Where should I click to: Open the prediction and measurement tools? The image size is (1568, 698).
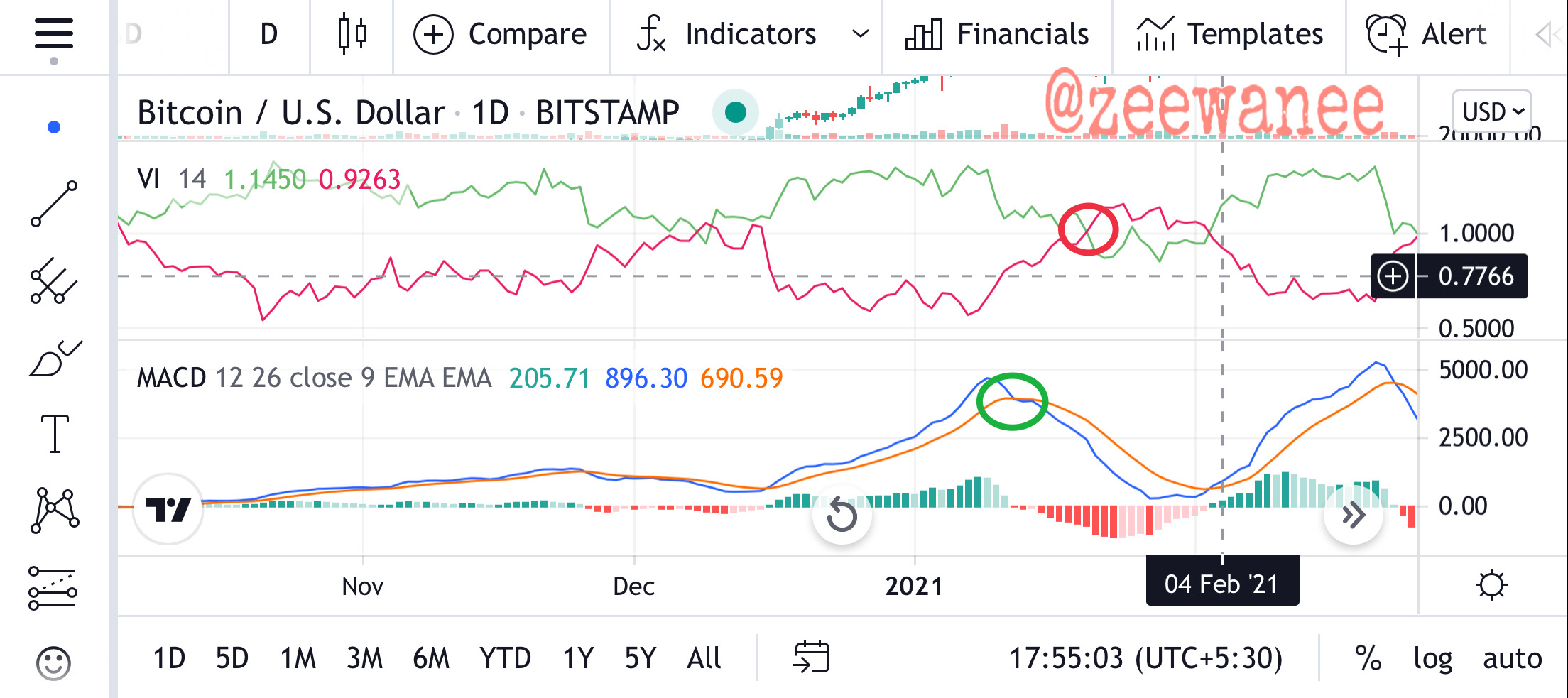pos(53,588)
